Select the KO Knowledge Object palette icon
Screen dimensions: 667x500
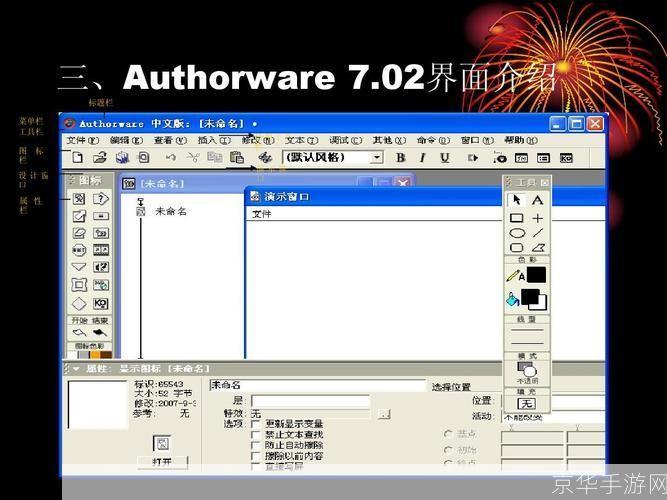[101, 303]
